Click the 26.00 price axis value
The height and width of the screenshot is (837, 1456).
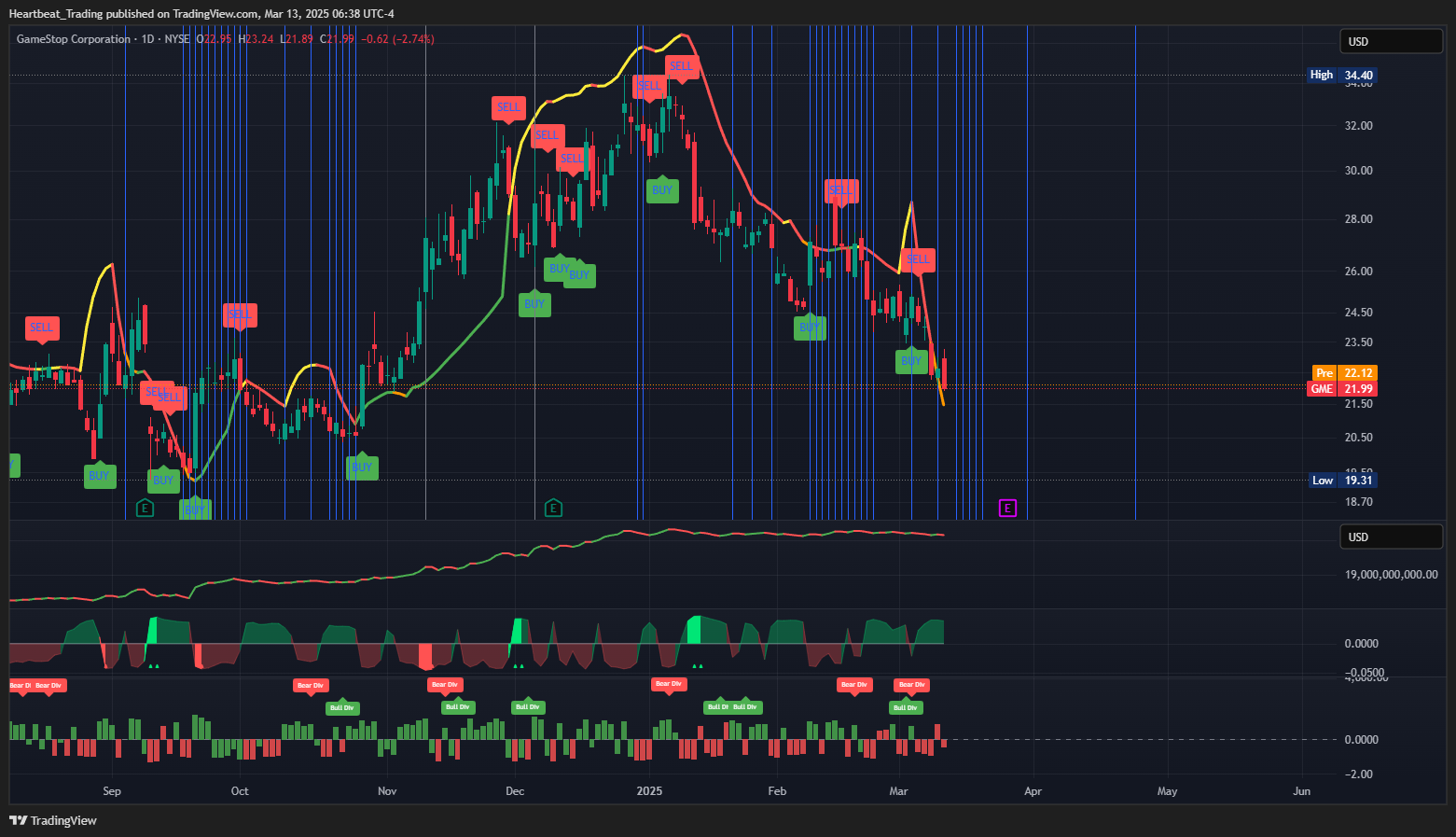[x=1359, y=272]
